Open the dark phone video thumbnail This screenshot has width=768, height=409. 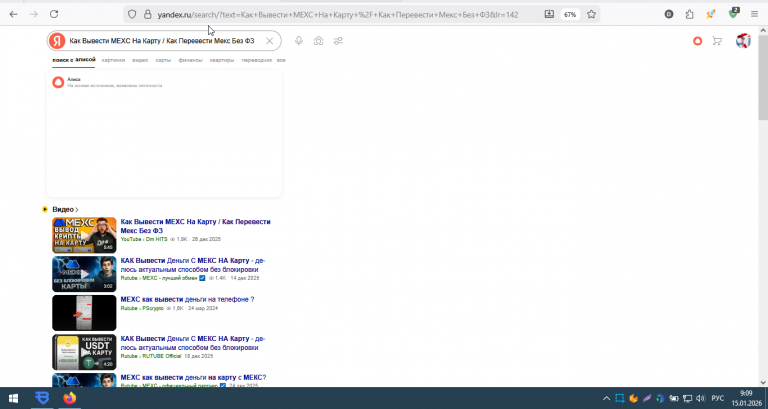point(84,313)
